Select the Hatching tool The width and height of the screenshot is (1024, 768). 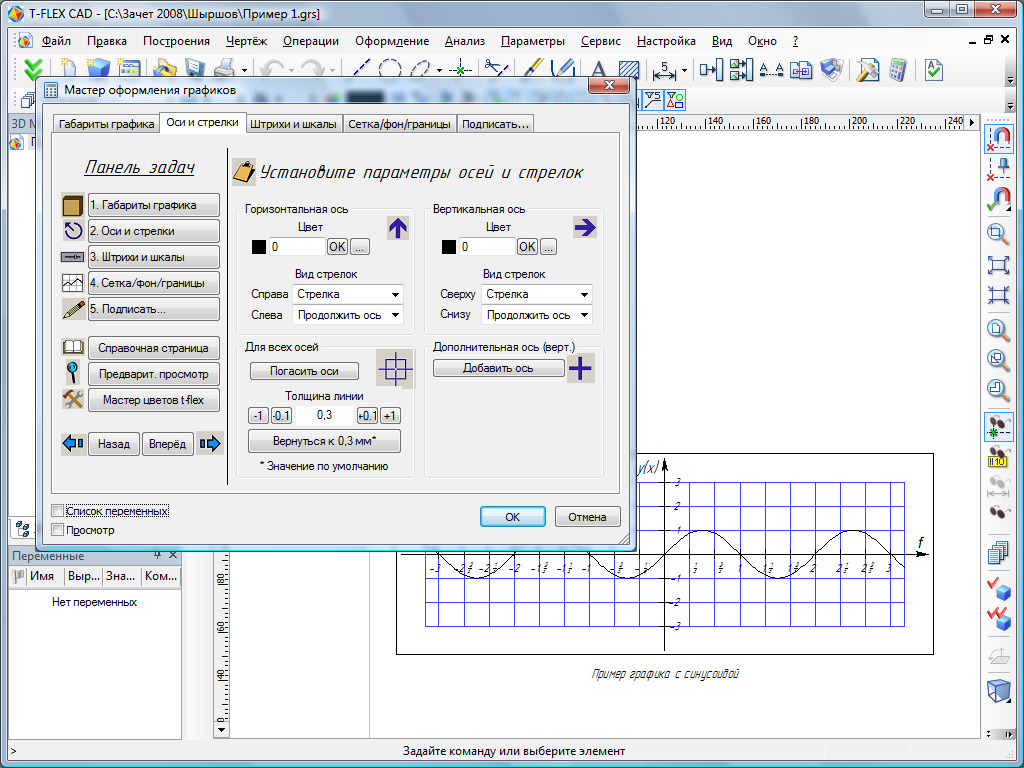[628, 70]
